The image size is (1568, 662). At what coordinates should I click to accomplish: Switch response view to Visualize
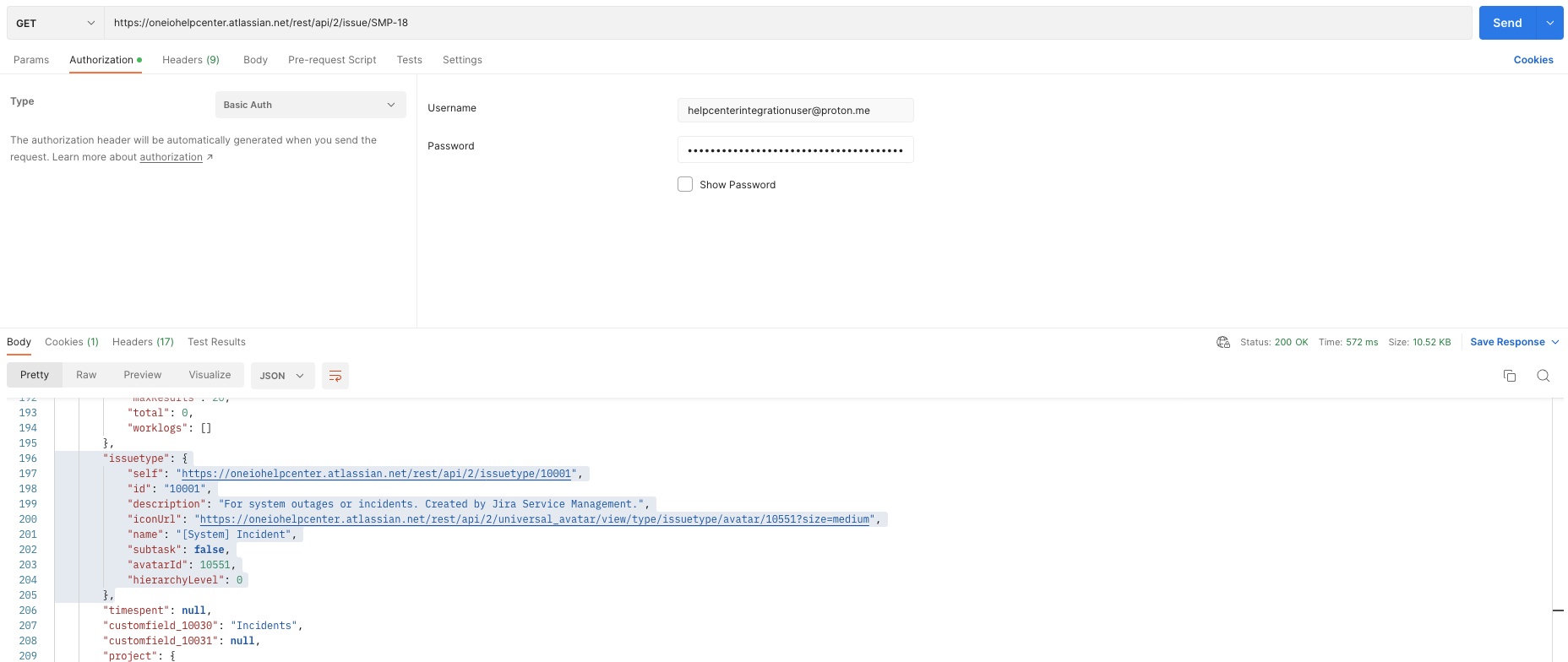(210, 375)
